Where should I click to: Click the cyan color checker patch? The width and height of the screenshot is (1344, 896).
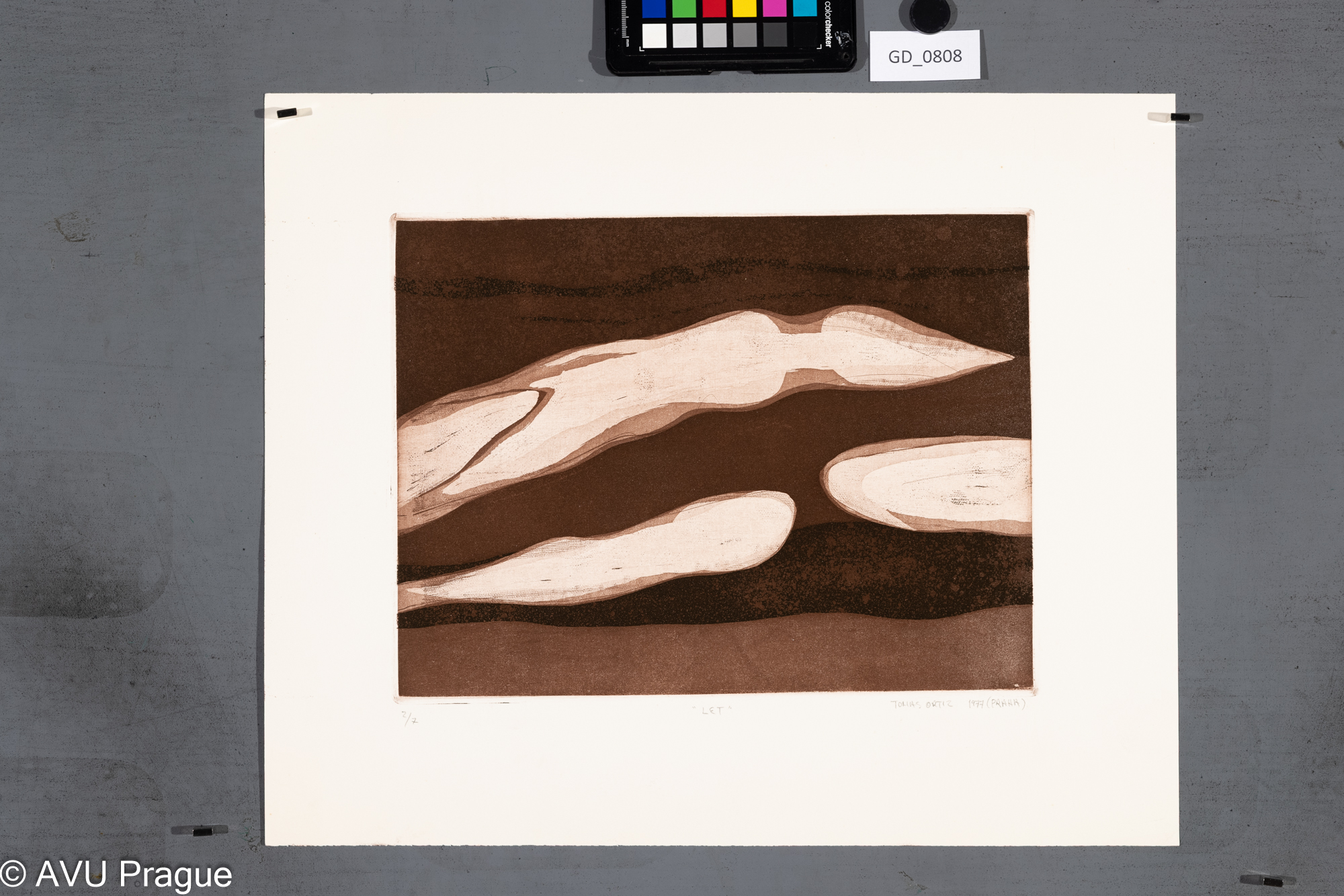coord(804,8)
